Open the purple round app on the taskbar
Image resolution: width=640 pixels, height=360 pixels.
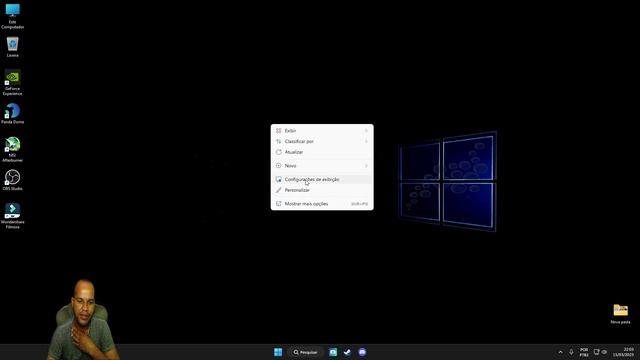[x=362, y=352]
